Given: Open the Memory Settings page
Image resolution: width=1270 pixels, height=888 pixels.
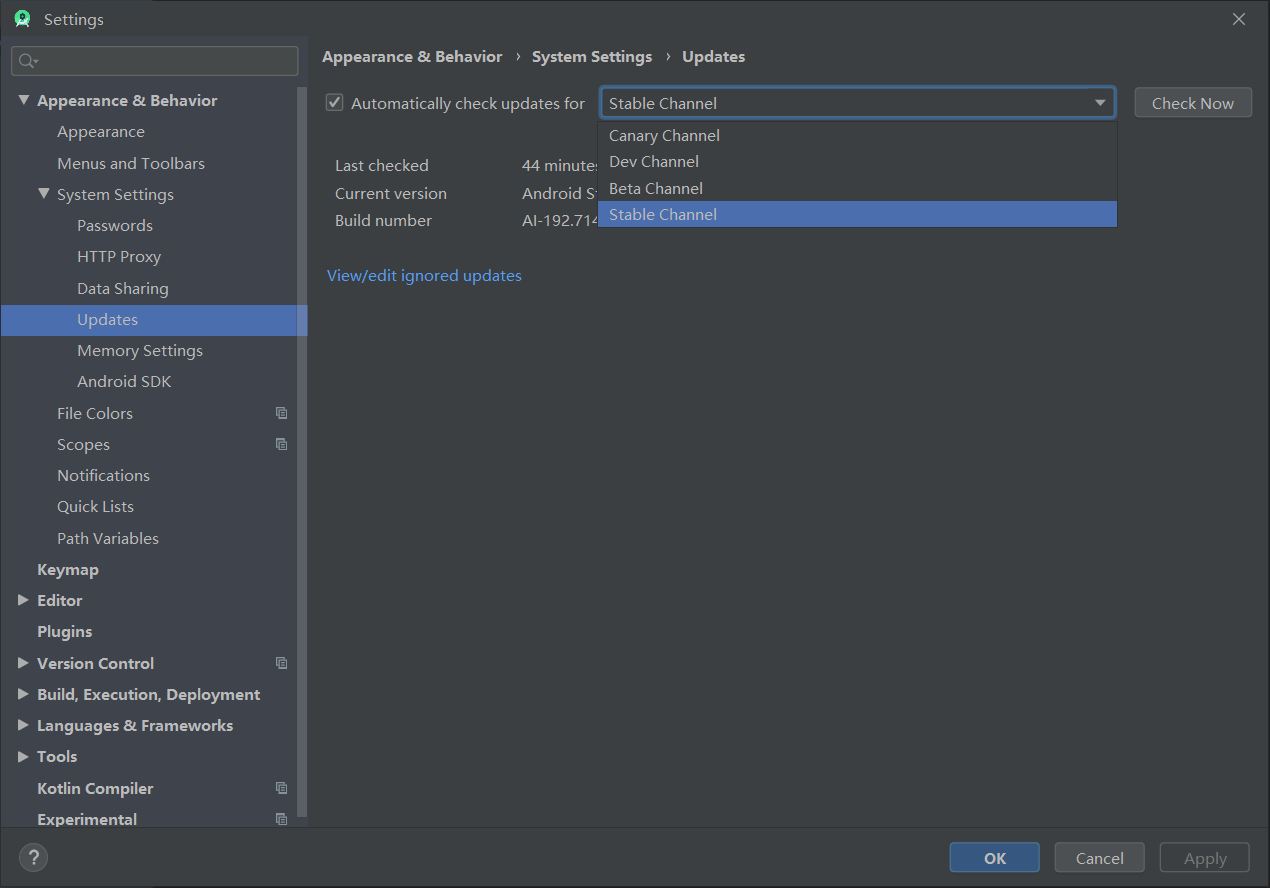Looking at the screenshot, I should pos(140,350).
